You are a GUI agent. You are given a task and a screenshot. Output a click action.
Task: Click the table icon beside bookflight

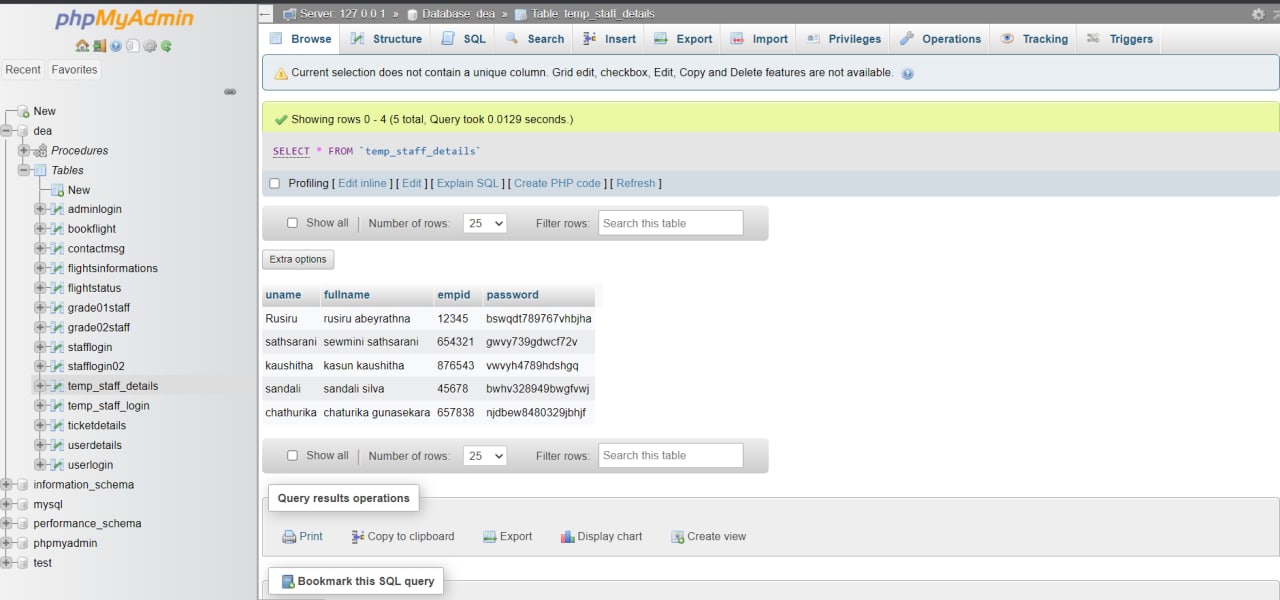(x=57, y=229)
